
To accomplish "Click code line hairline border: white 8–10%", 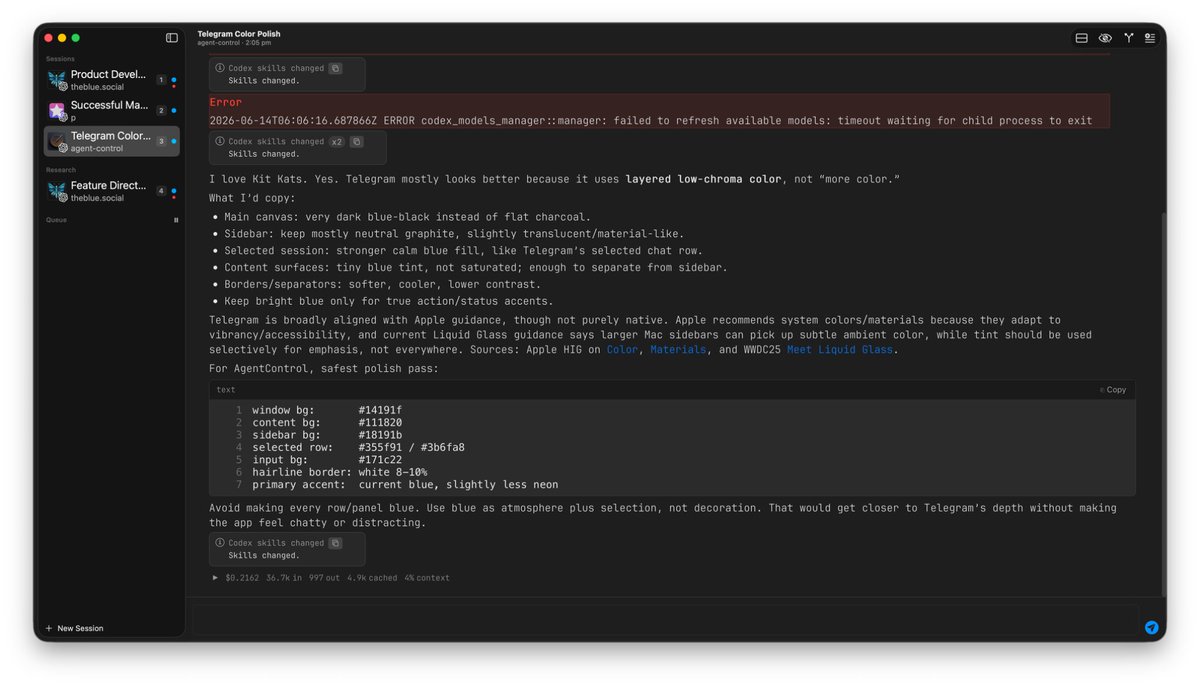I will tap(340, 472).
